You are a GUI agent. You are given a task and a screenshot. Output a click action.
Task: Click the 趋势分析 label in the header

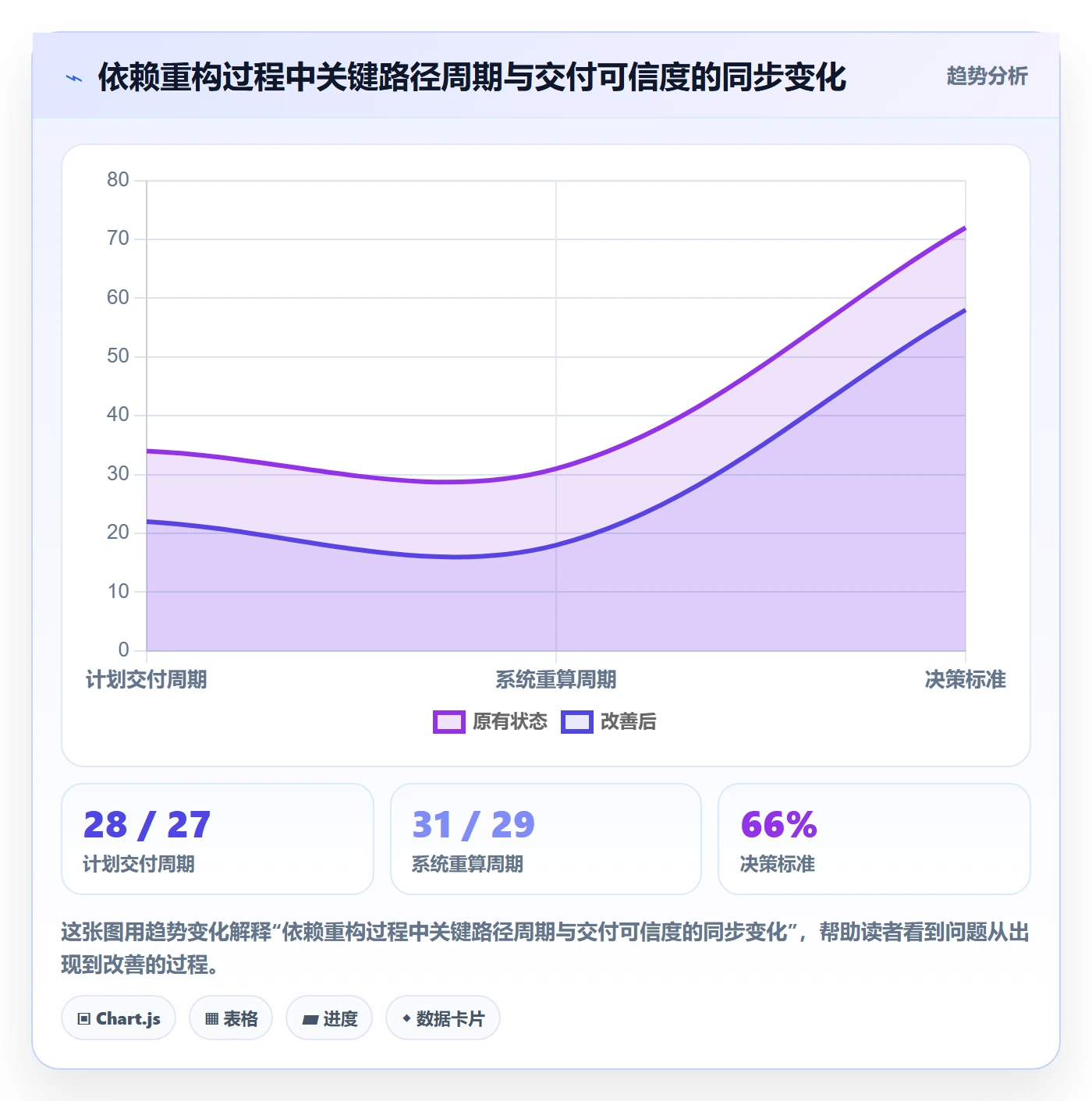tap(987, 76)
